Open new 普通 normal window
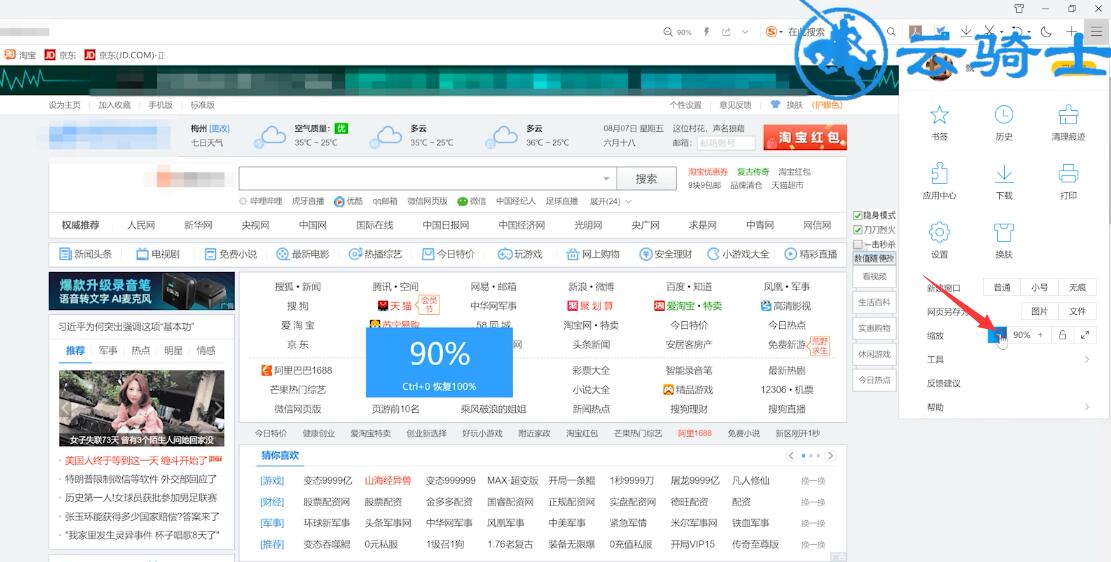1111x562 pixels. (x=1002, y=288)
